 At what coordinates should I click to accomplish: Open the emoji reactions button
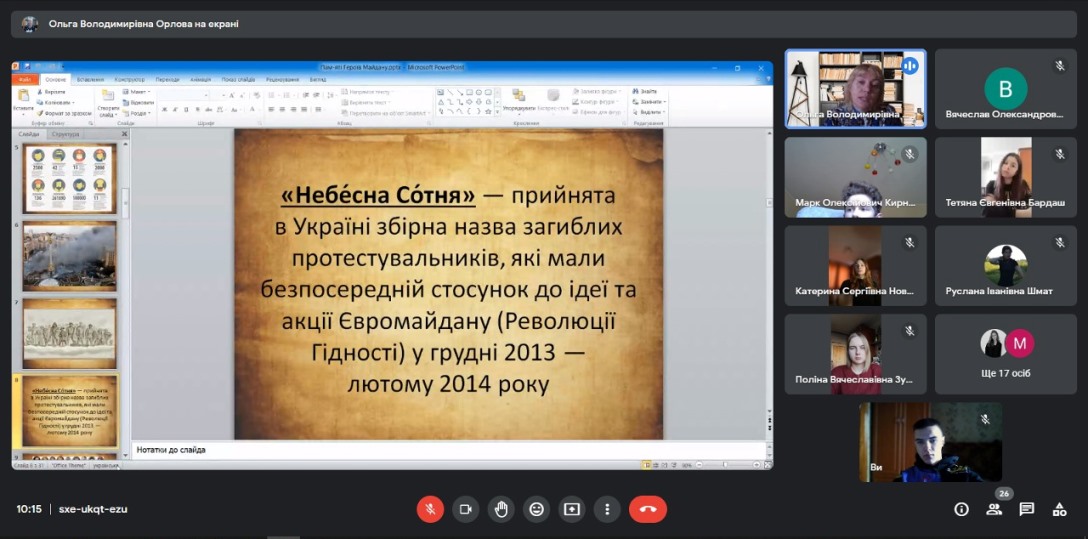(536, 509)
